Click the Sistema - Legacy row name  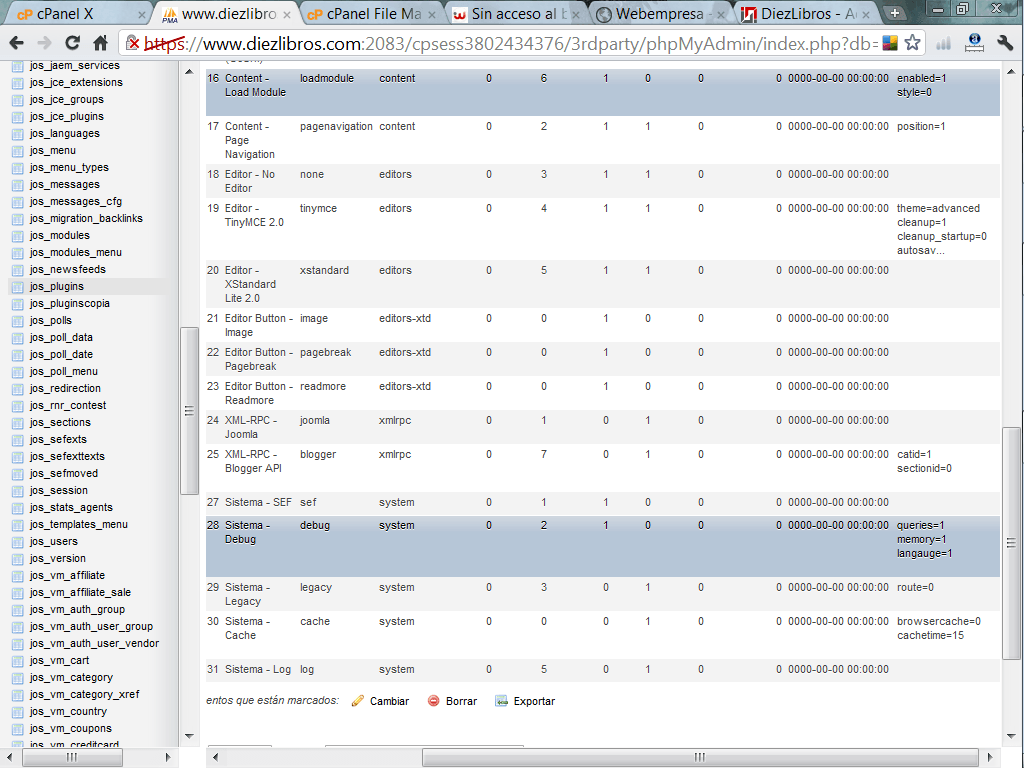(247, 594)
